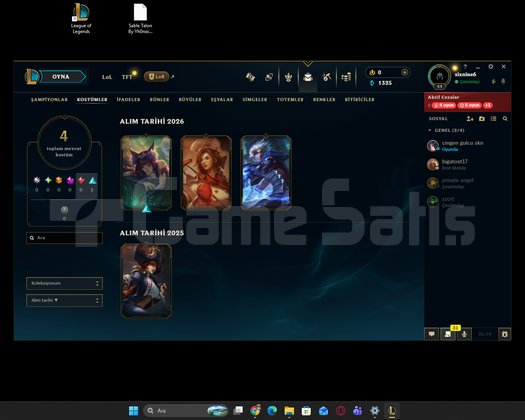Open the Collection chest icon in navigation
Image resolution: width=525 pixels, height=420 pixels.
[x=308, y=77]
